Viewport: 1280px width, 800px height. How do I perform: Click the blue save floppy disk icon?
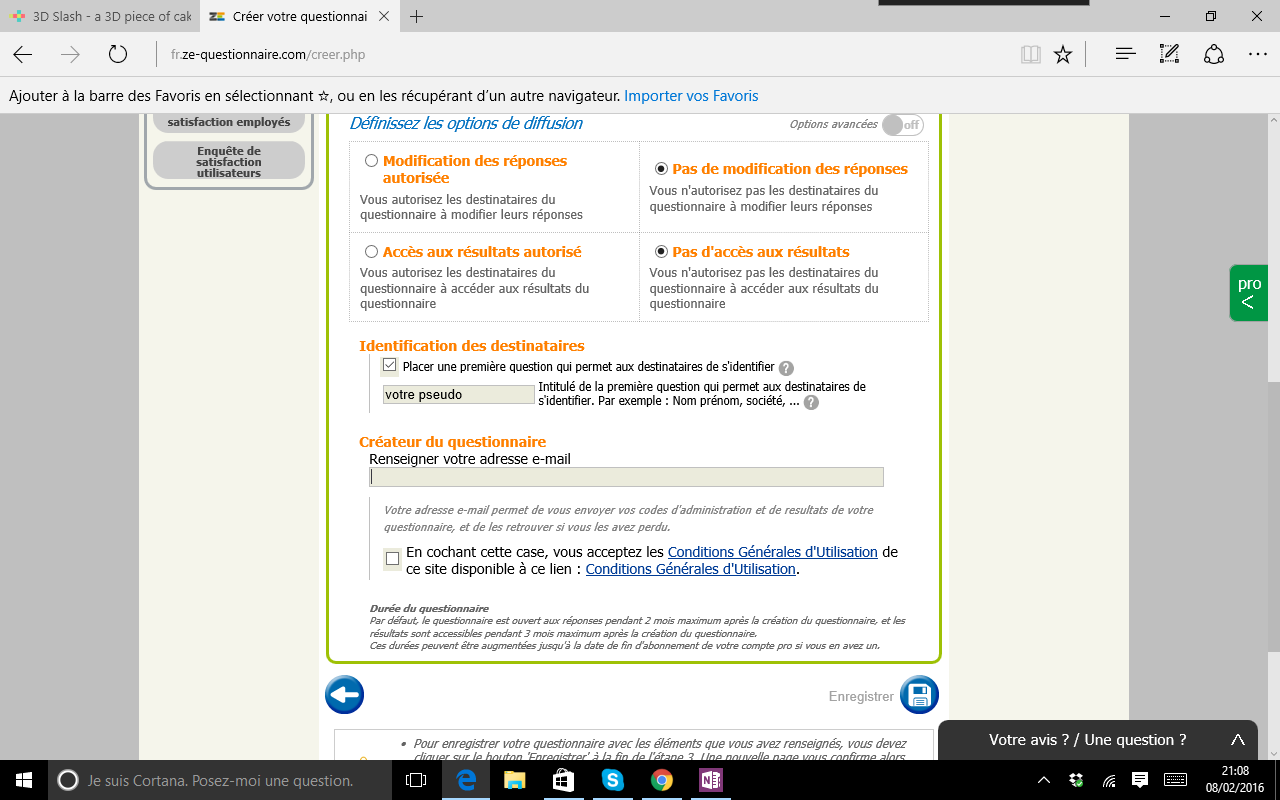coord(919,695)
